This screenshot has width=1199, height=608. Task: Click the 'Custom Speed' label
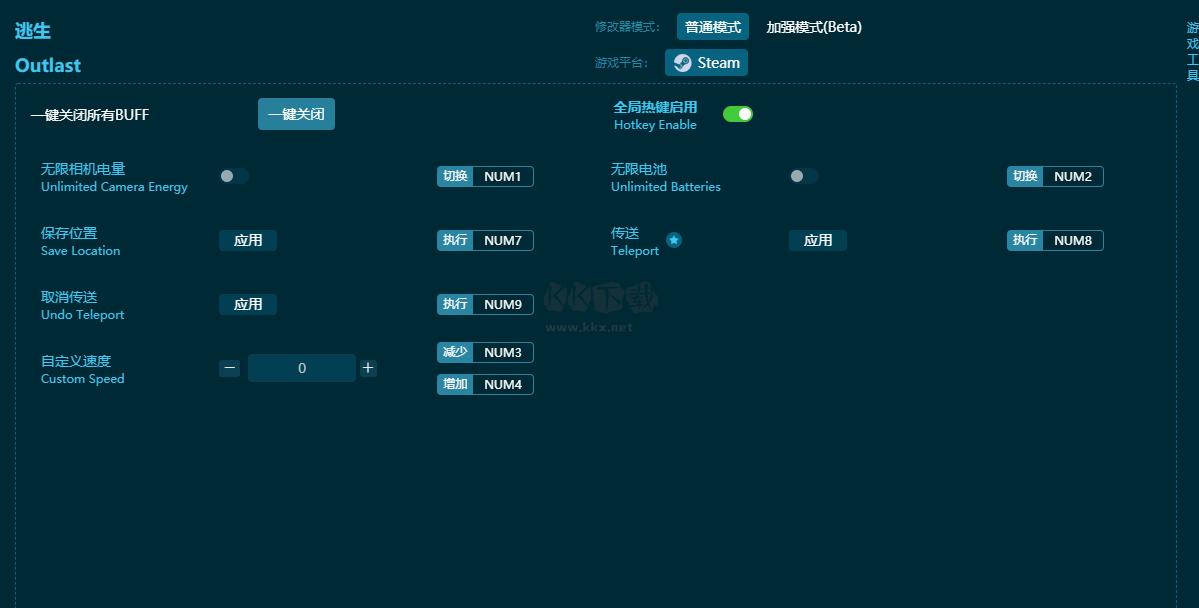[x=83, y=379]
